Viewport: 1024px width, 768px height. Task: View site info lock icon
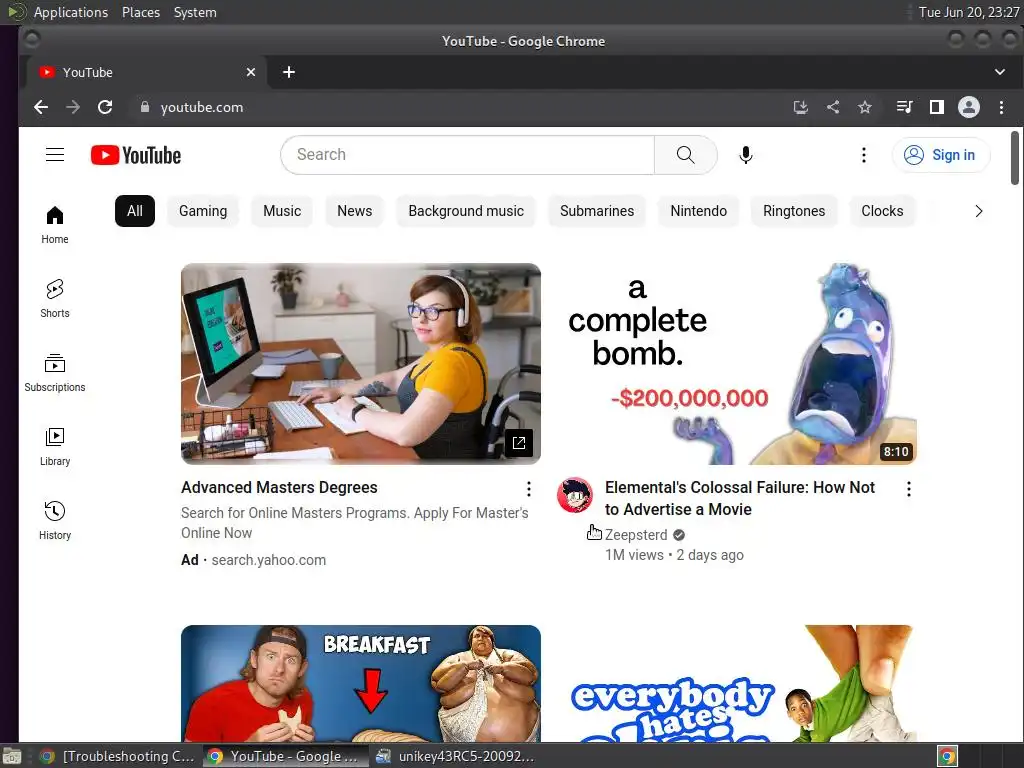click(145, 107)
